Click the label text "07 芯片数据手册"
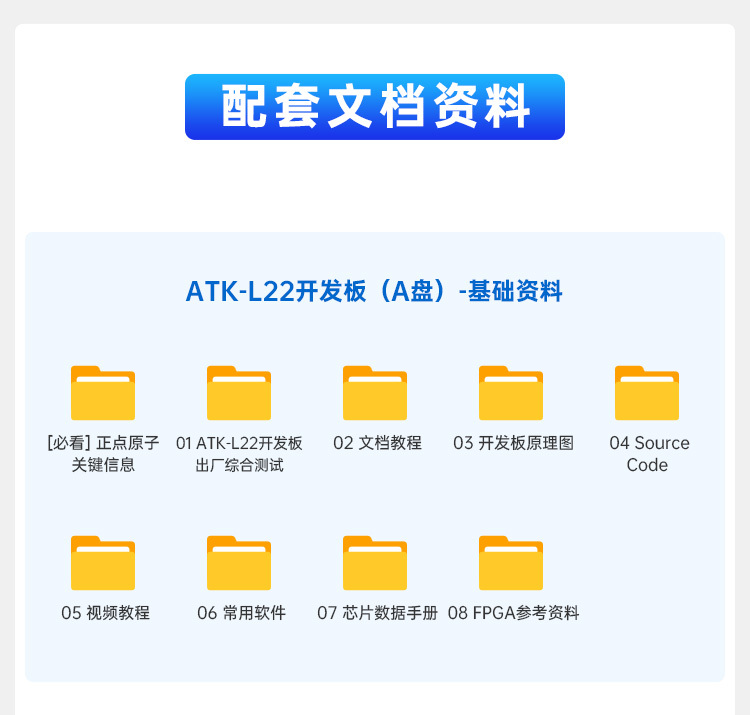 377,613
